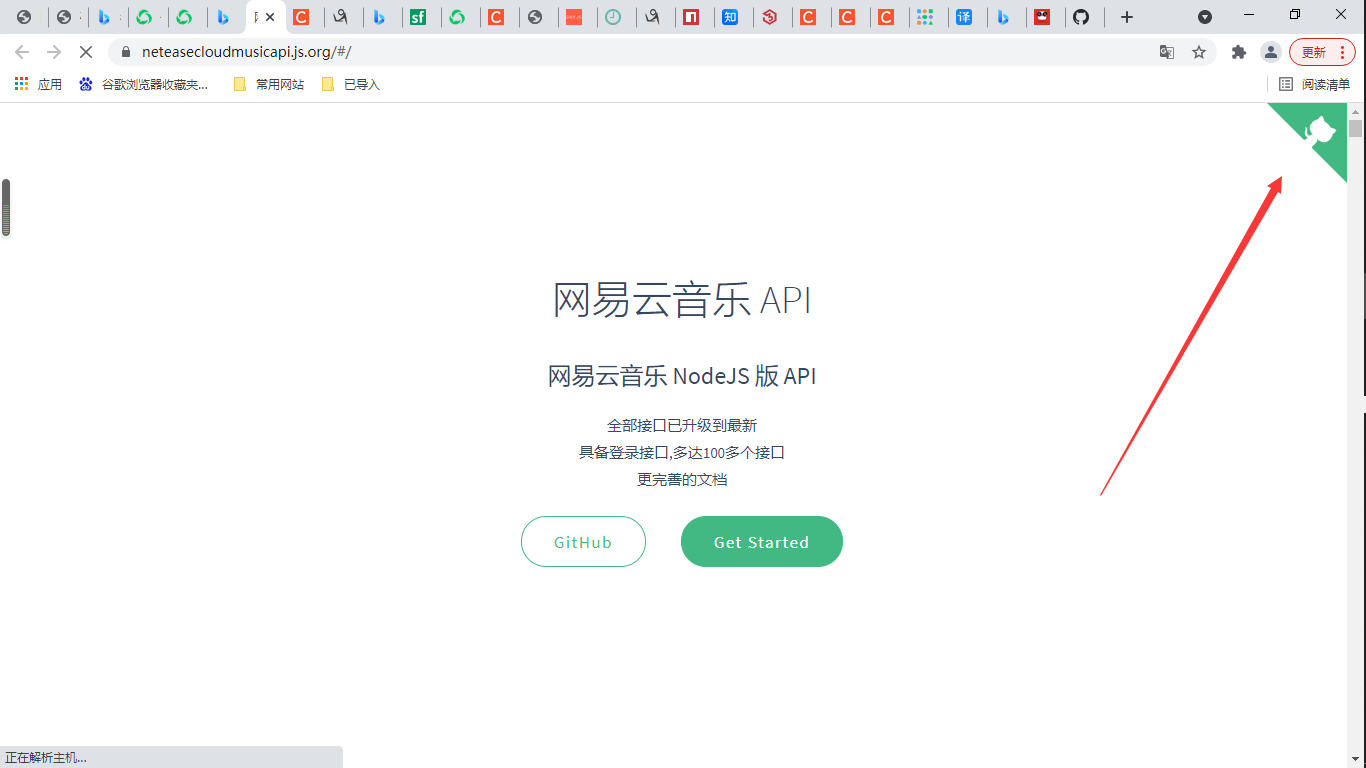The image size is (1366, 768).
Task: Toggle the bookmark star for this page
Action: coord(1200,51)
